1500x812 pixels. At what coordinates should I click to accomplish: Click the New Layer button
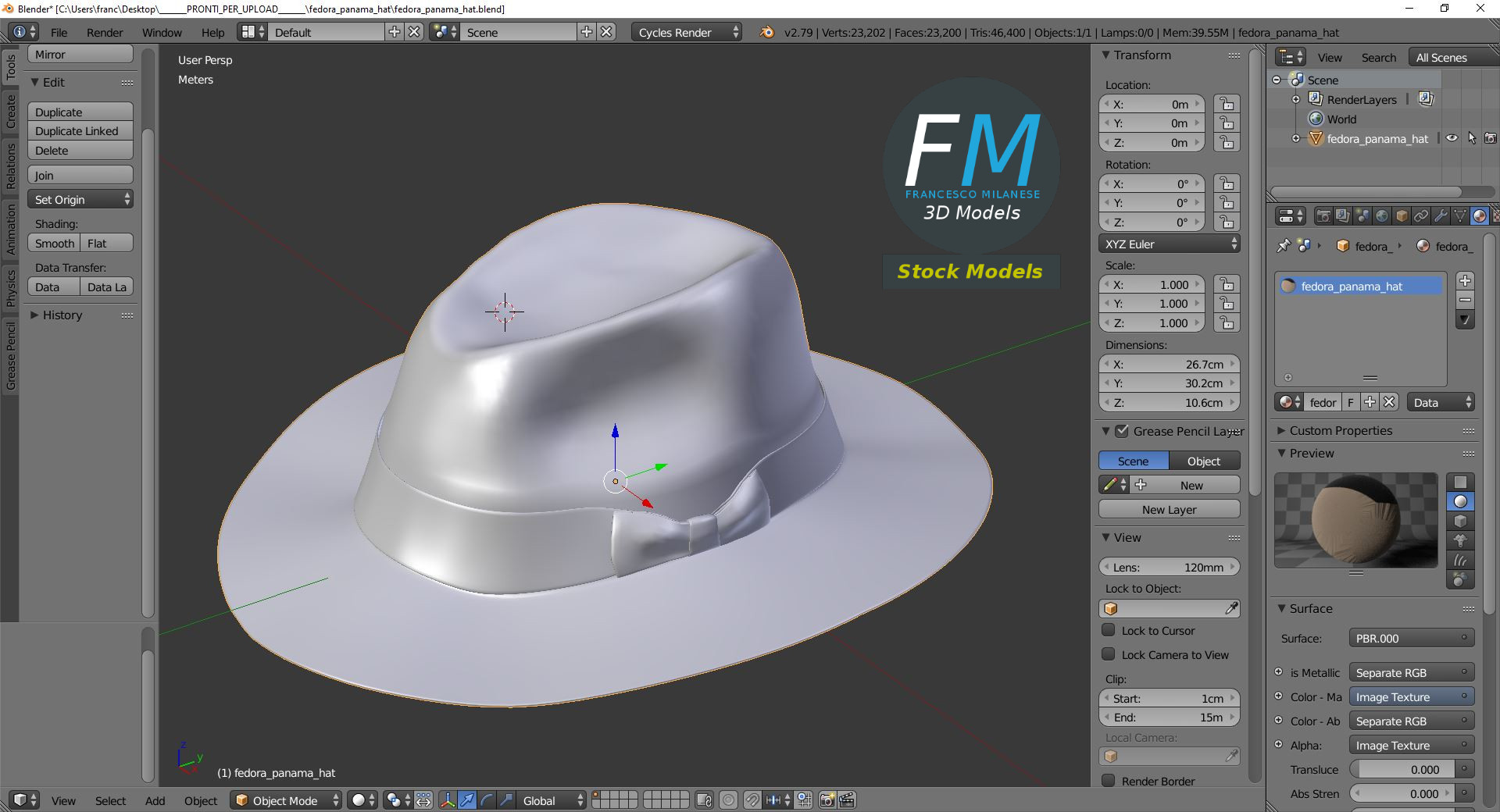[x=1169, y=509]
